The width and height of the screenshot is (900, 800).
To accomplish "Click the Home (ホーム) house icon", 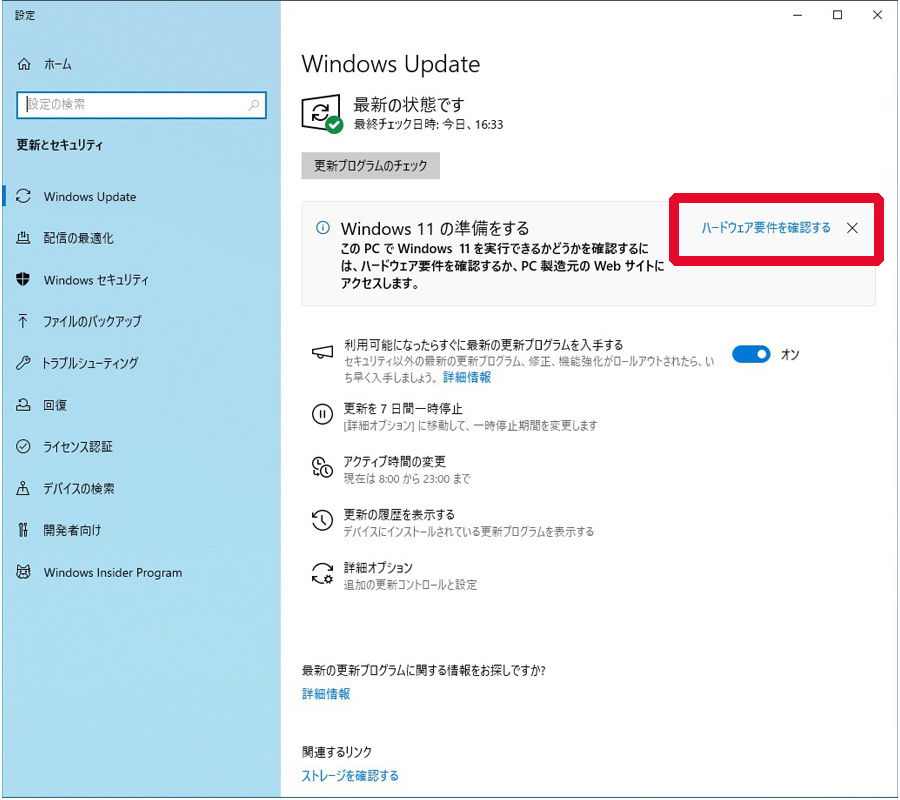I will tap(24, 64).
